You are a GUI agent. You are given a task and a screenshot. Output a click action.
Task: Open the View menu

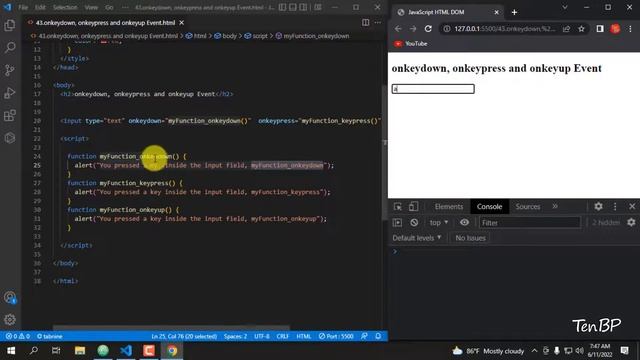tap(91, 7)
